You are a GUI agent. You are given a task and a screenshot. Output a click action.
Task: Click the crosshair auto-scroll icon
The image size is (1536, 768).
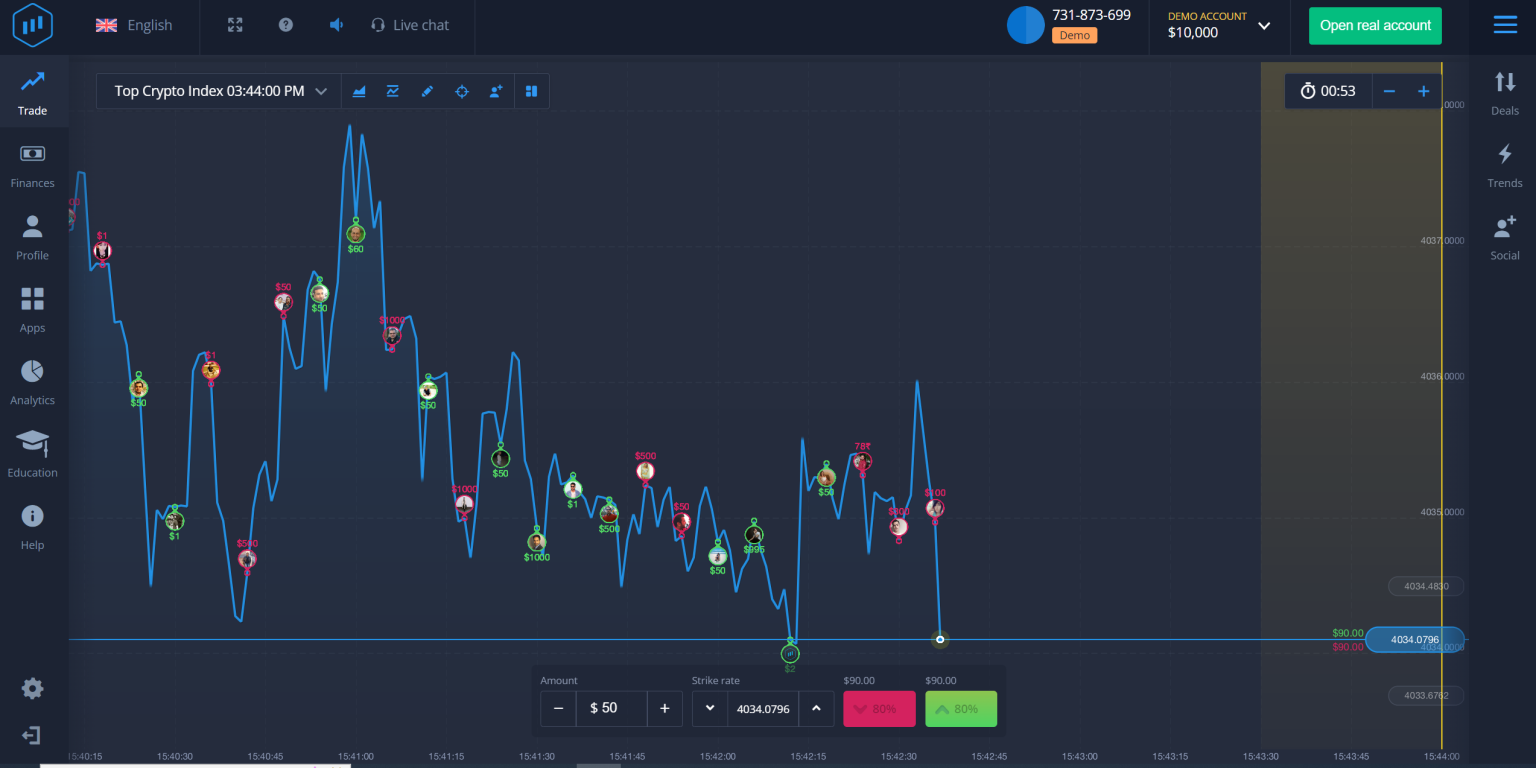[x=462, y=91]
